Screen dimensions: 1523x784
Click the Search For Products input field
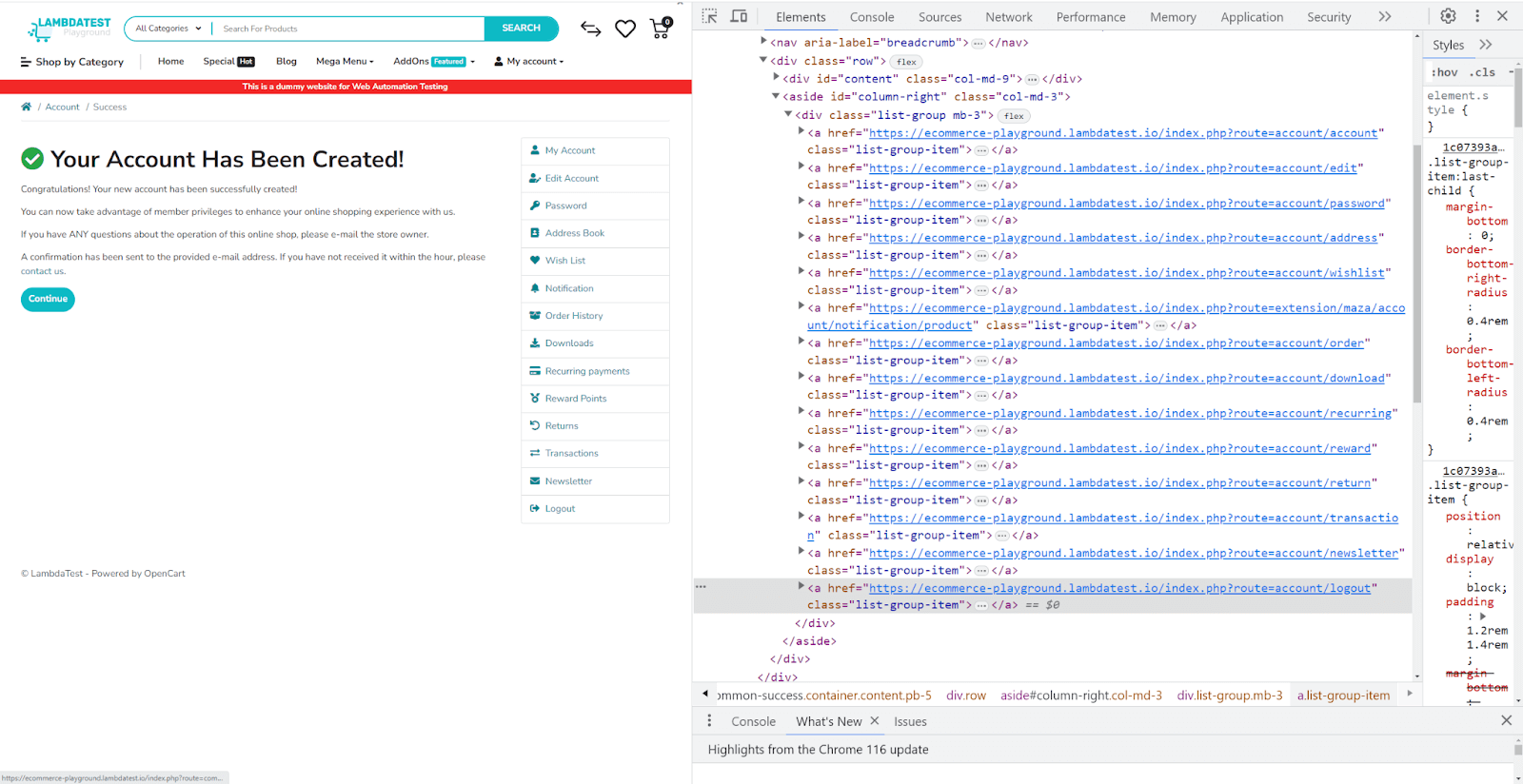point(348,29)
